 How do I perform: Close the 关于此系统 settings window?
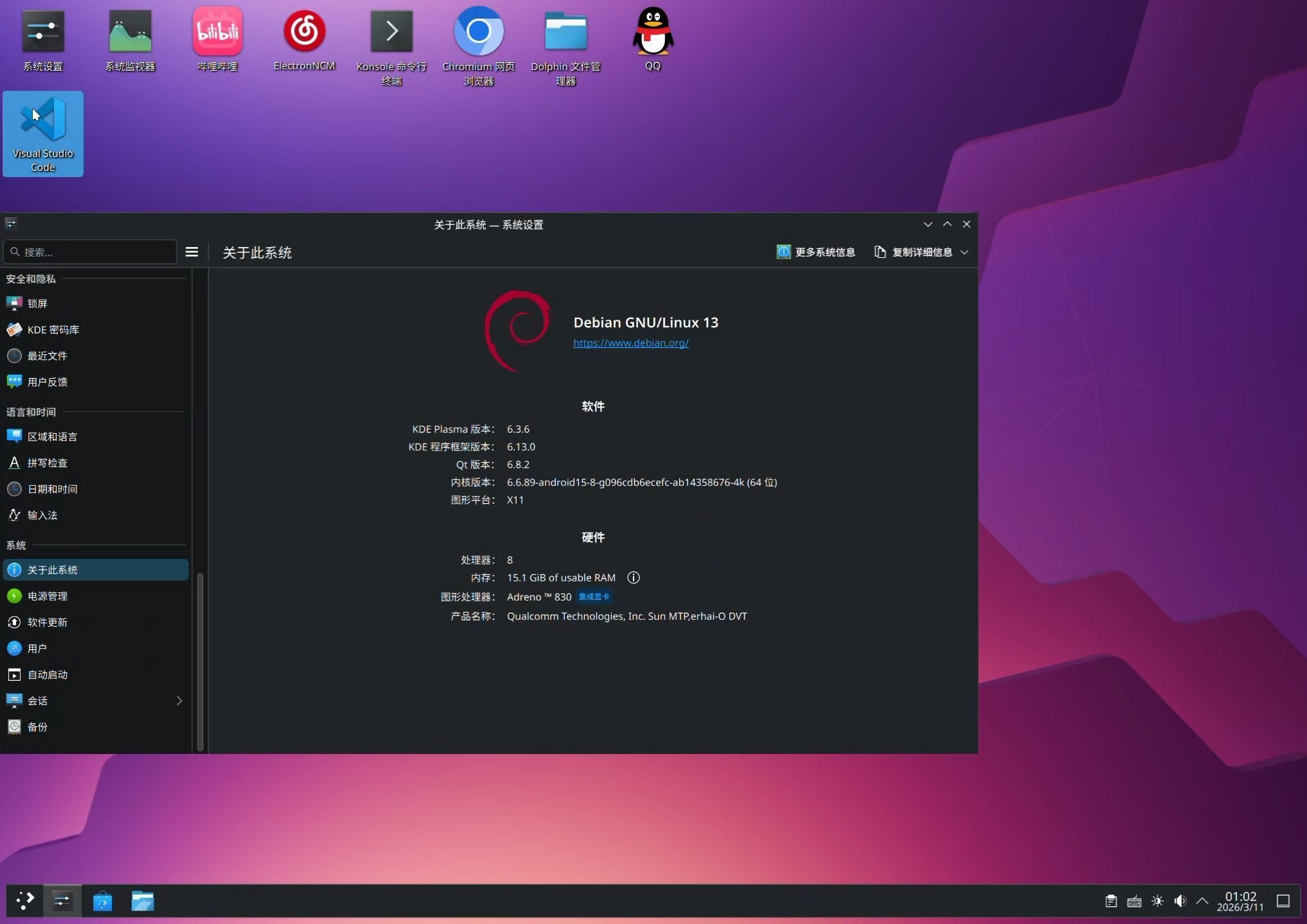coord(967,224)
